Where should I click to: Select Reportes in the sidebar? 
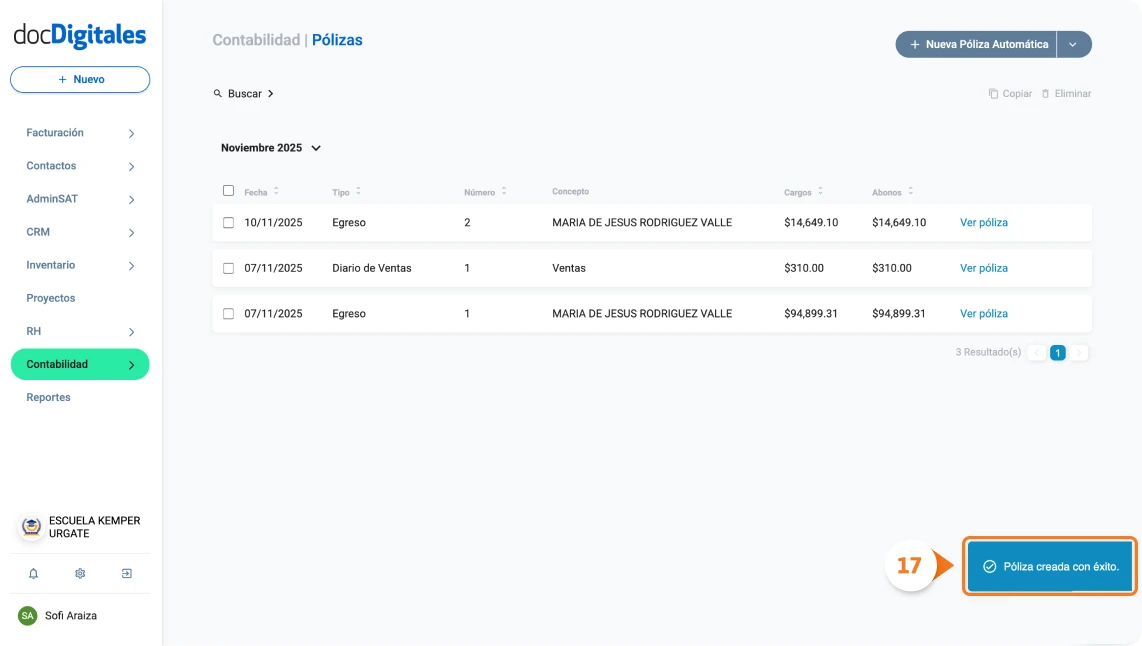(x=48, y=397)
